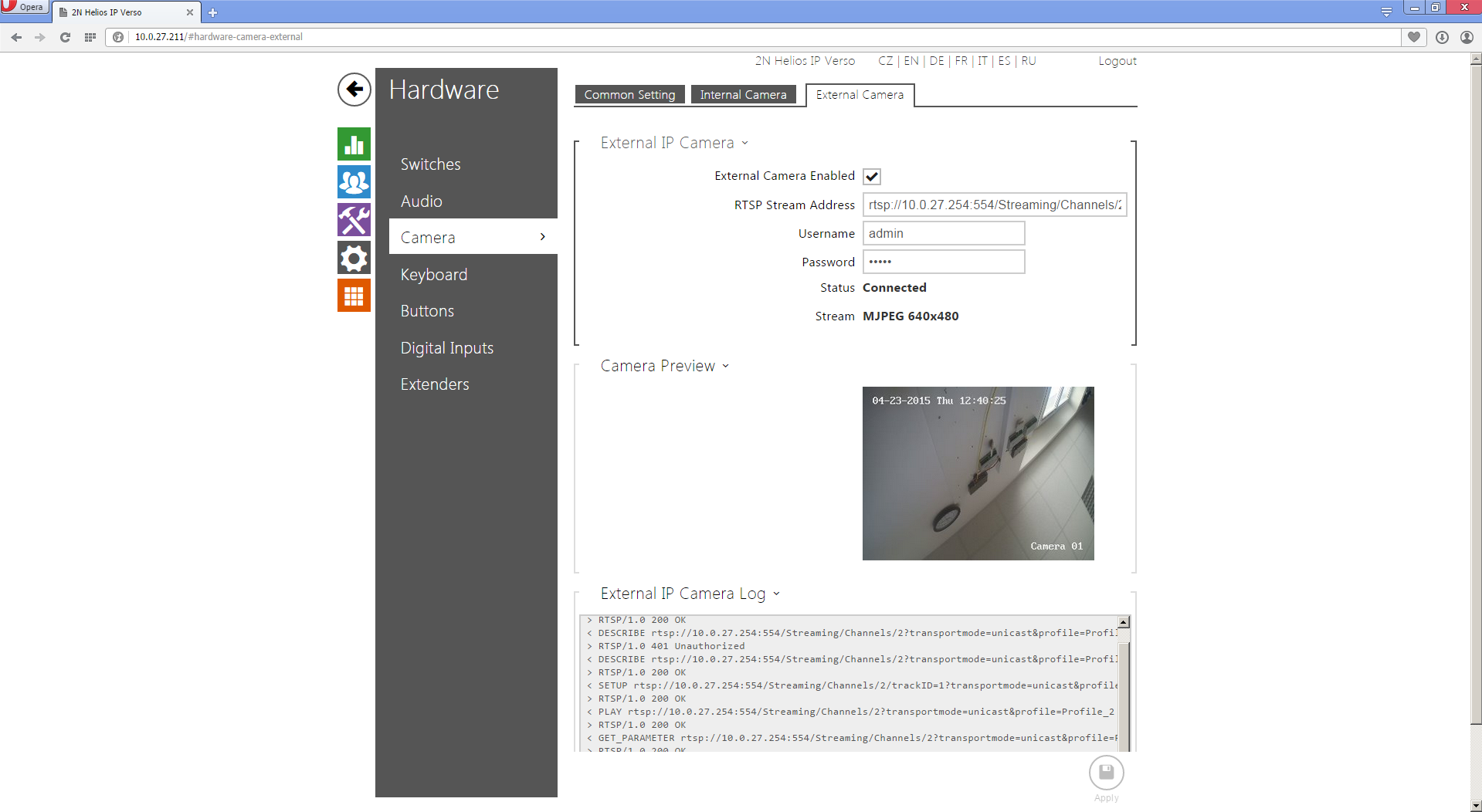Click the browser heart bookmark icon
This screenshot has height=812, width=1482.
coord(1413,37)
